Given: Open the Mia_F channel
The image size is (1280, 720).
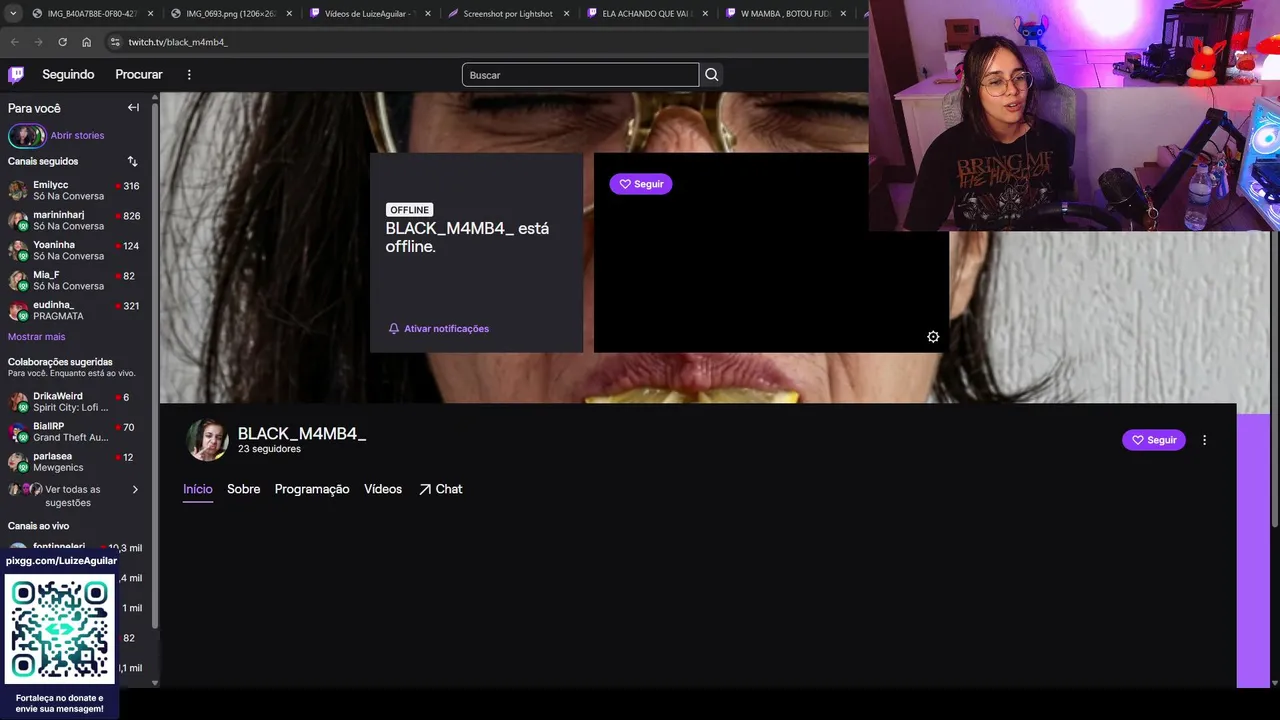Looking at the screenshot, I should [x=76, y=280].
